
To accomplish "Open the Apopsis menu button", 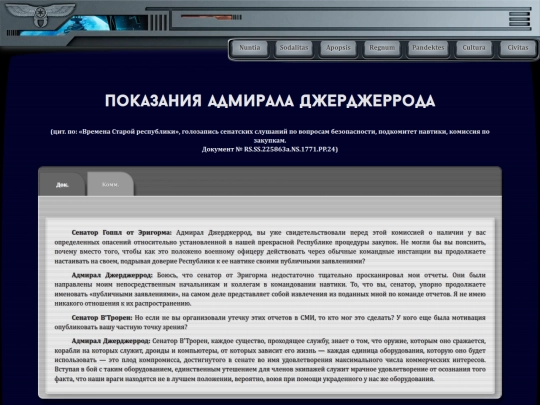I will click(x=338, y=48).
